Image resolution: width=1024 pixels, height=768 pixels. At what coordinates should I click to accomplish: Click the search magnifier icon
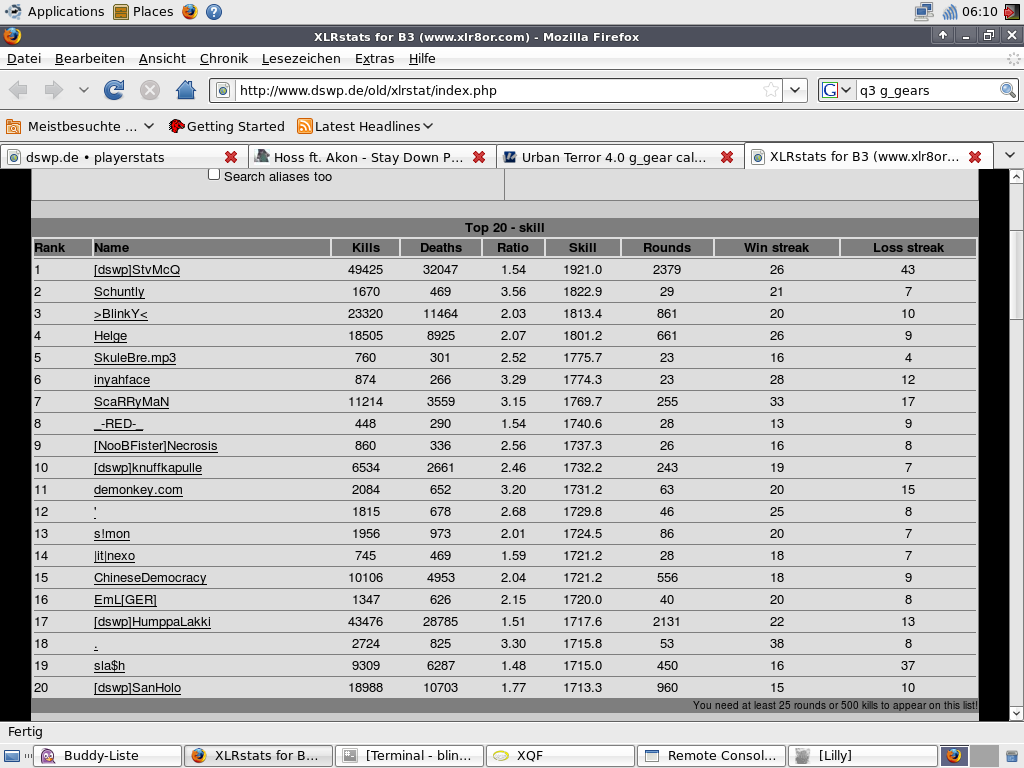[x=1008, y=90]
